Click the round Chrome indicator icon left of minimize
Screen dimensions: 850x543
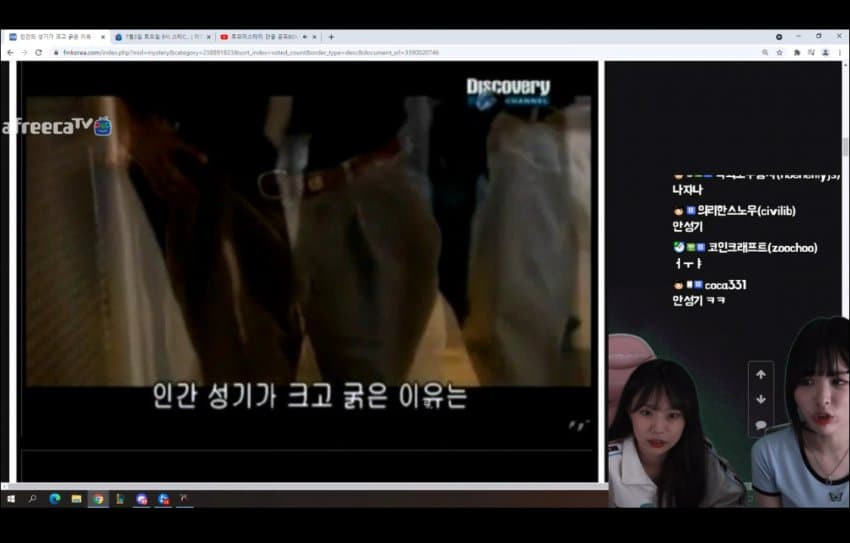pyautogui.click(x=779, y=37)
